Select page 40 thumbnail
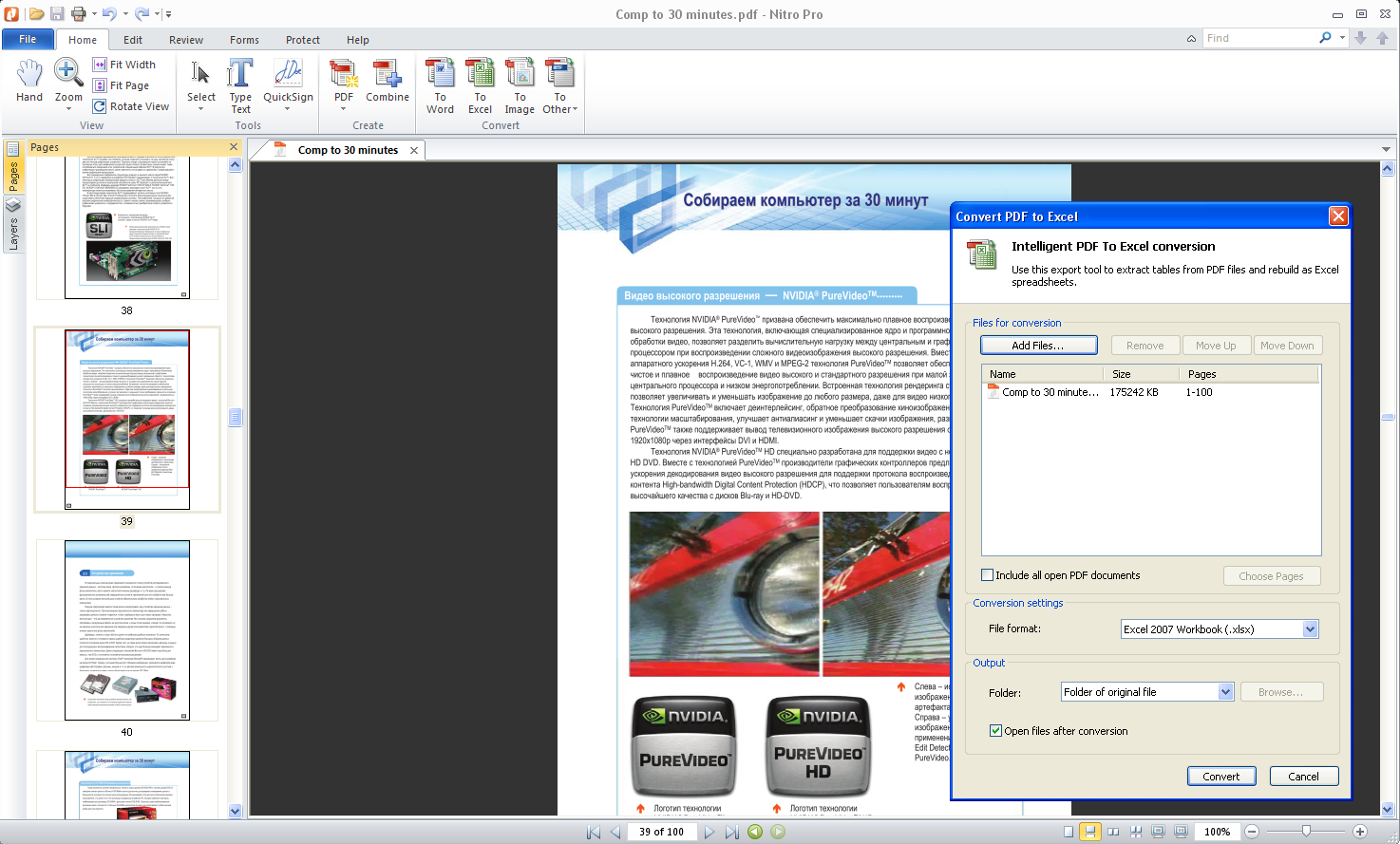Image resolution: width=1400 pixels, height=844 pixels. (127, 630)
